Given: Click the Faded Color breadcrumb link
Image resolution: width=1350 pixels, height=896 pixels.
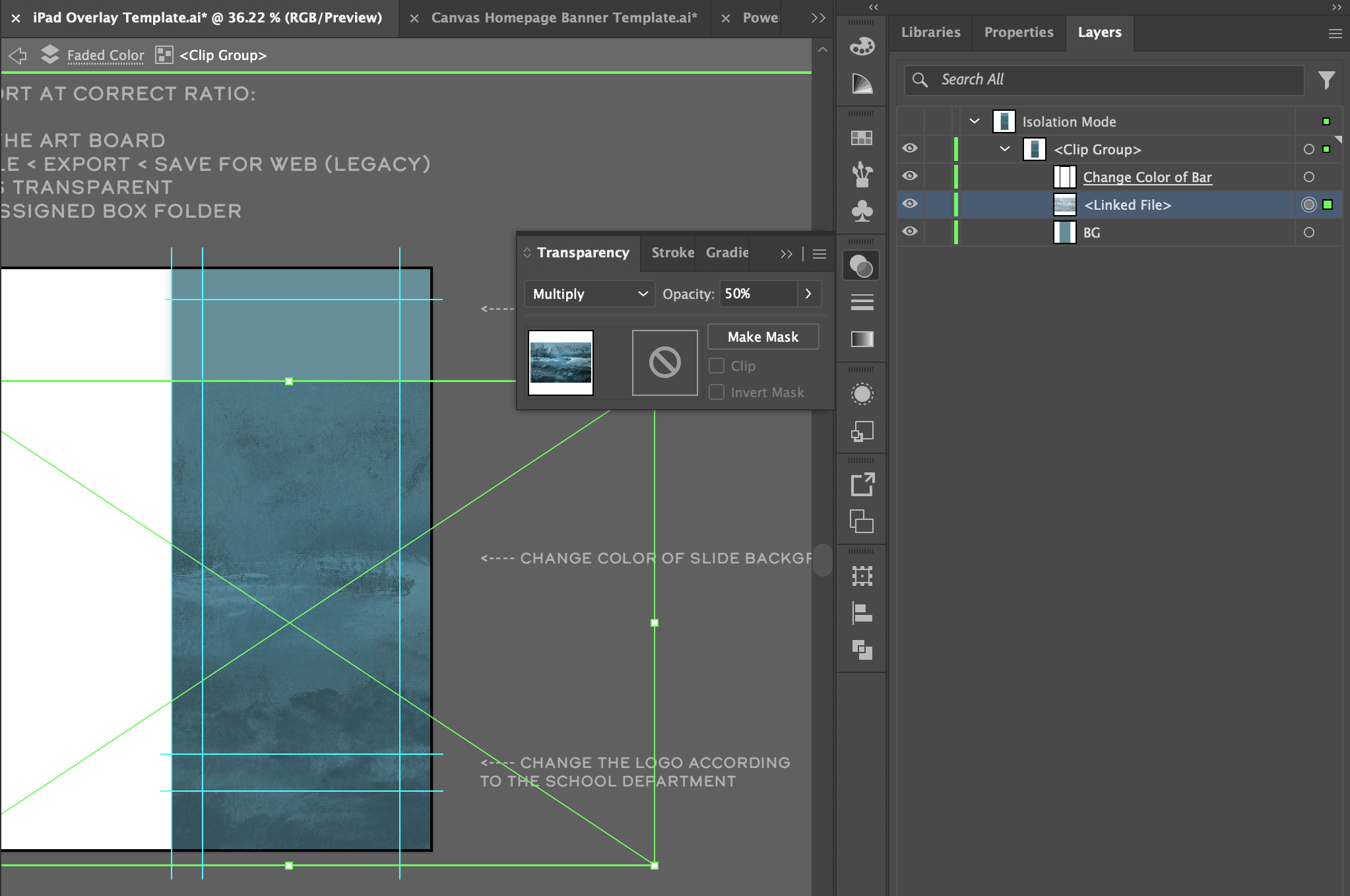Looking at the screenshot, I should point(106,55).
